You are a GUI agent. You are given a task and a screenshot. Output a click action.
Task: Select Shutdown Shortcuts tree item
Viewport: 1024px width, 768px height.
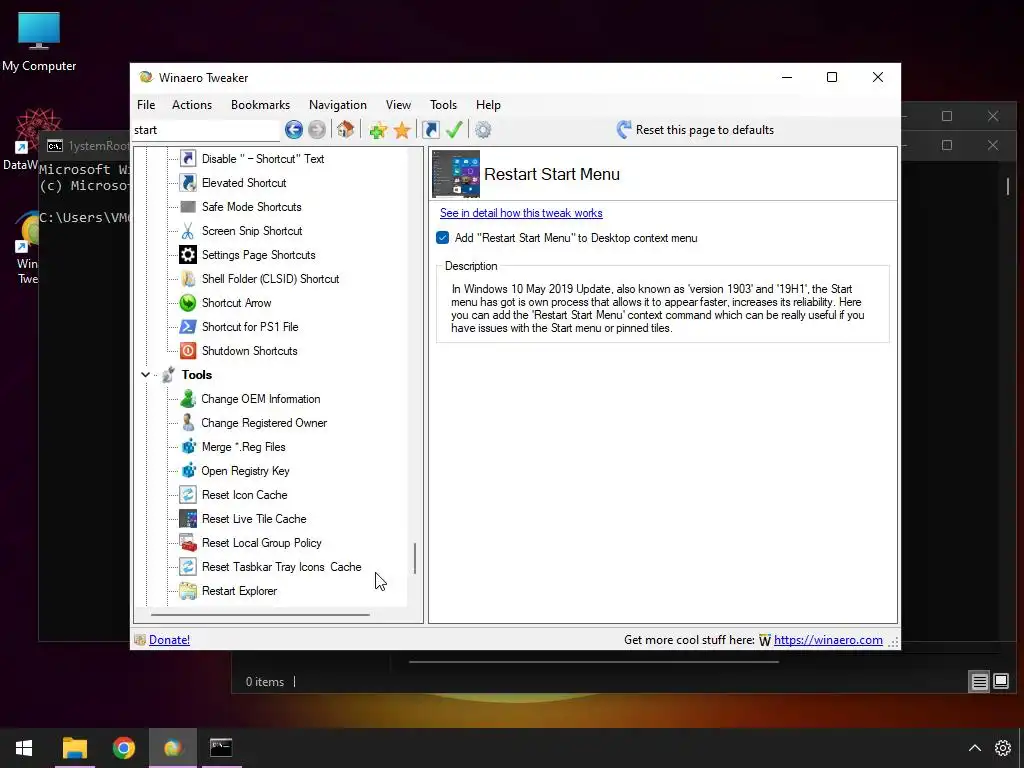click(249, 351)
